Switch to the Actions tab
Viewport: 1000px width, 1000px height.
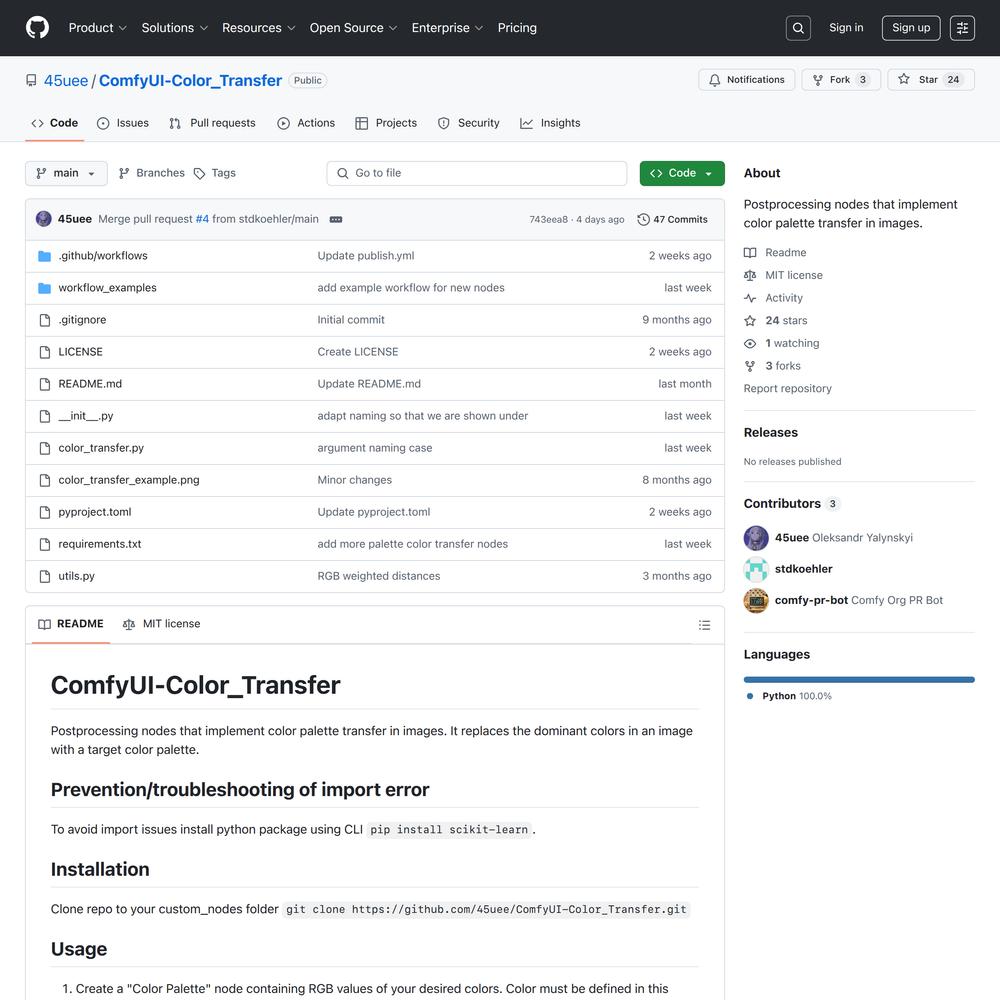[306, 123]
